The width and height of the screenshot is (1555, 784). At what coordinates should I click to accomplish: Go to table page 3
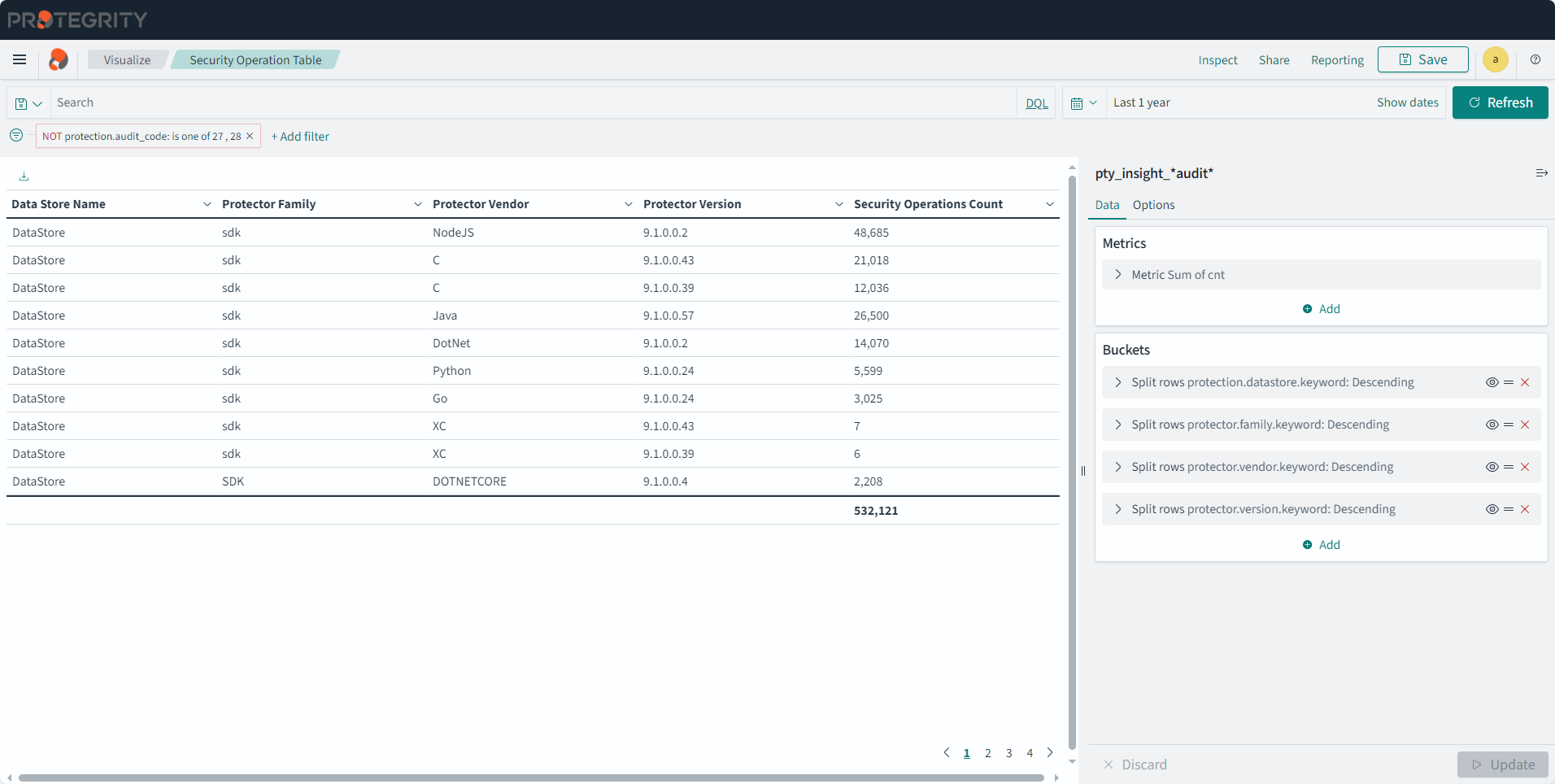tap(1008, 753)
